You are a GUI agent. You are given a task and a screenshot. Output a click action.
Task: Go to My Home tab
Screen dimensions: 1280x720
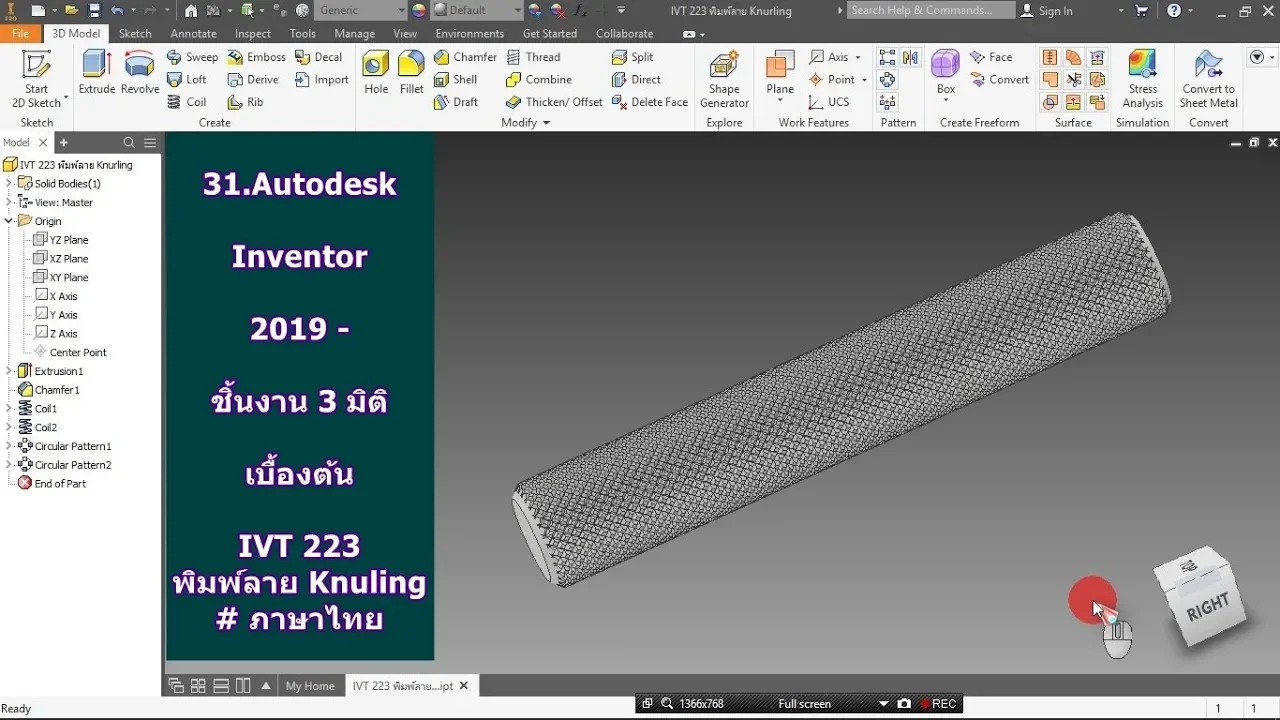click(310, 686)
